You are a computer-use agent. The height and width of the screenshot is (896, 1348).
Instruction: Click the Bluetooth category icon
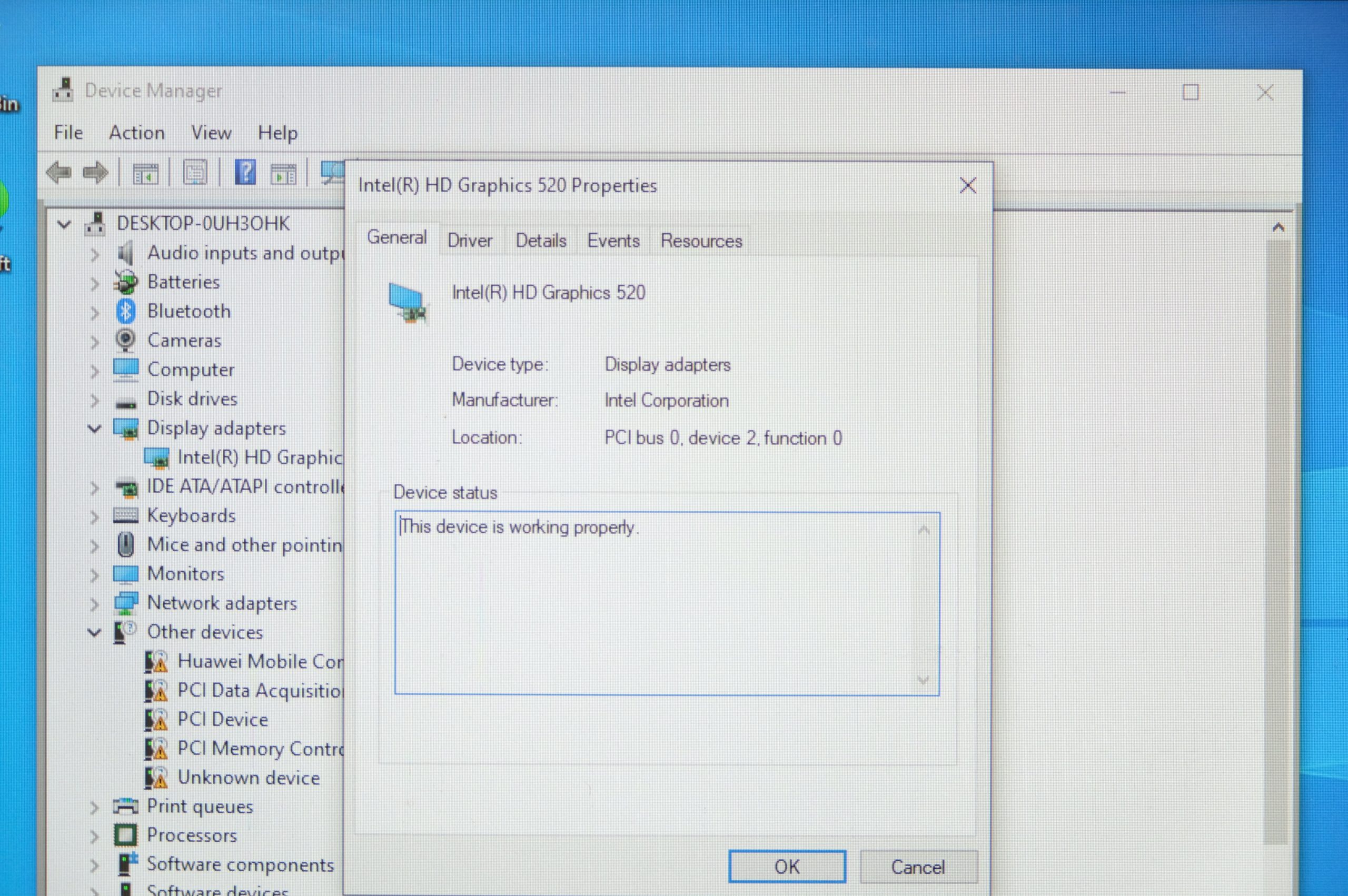[125, 311]
